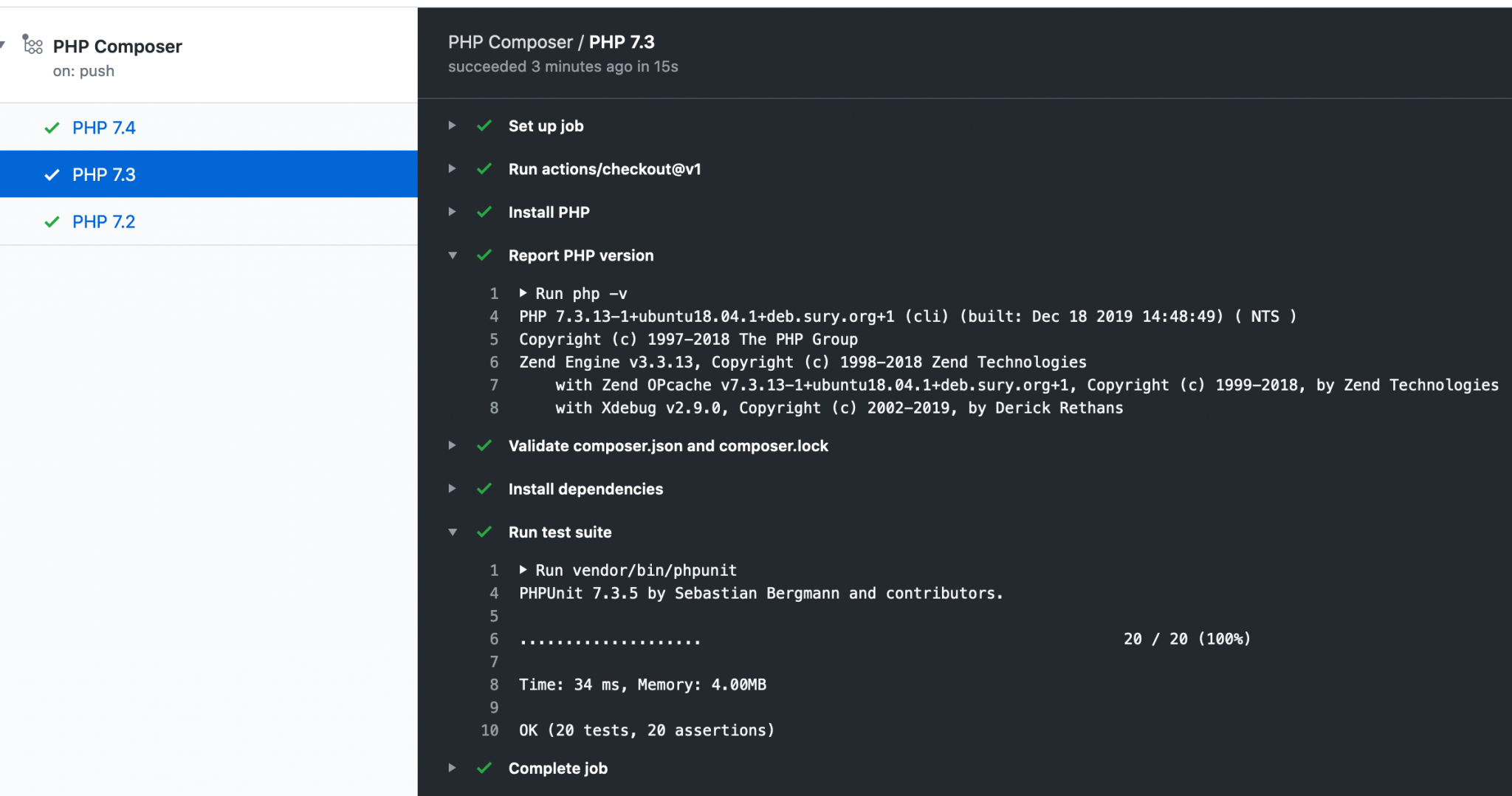This screenshot has height=796, width=1512.
Task: Click the checkmark beside Complete job
Action: (485, 768)
